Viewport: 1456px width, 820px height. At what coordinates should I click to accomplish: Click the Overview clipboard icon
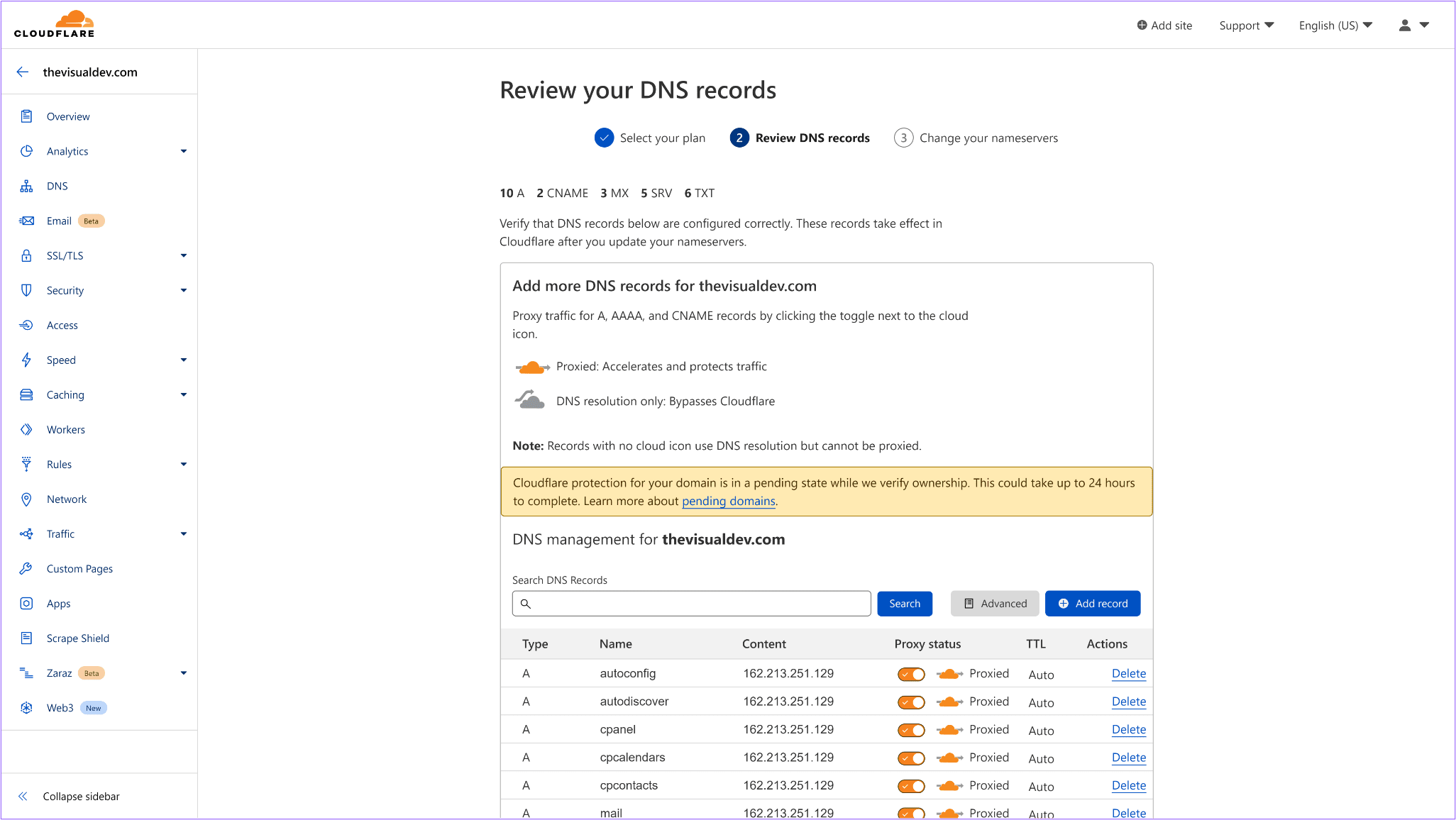coord(26,116)
